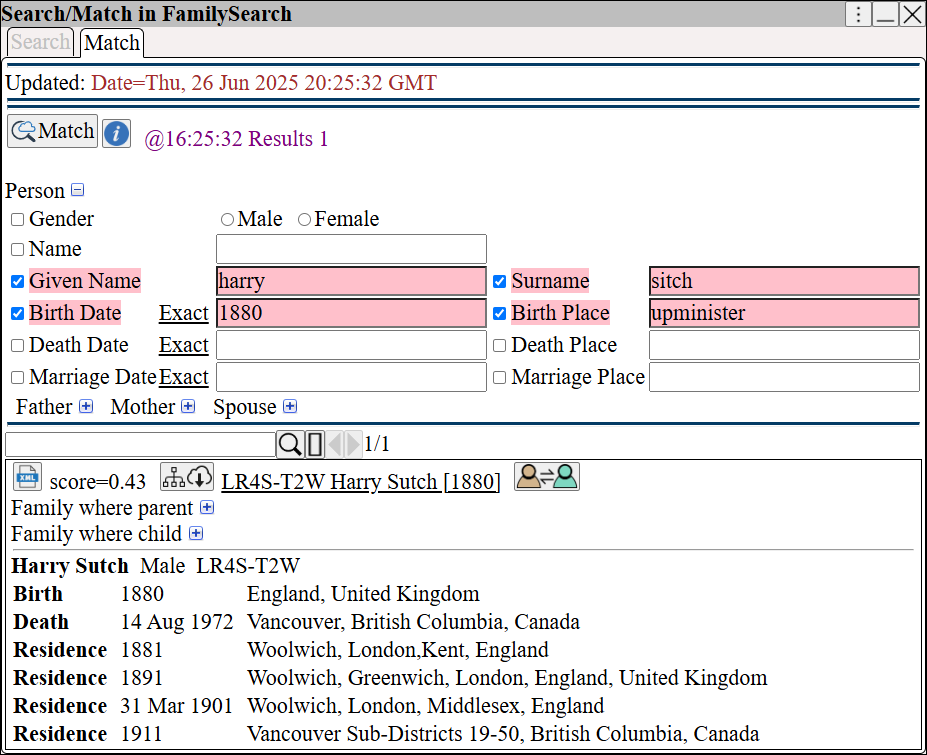
Task: Open the window options kebab menu
Action: point(858,14)
